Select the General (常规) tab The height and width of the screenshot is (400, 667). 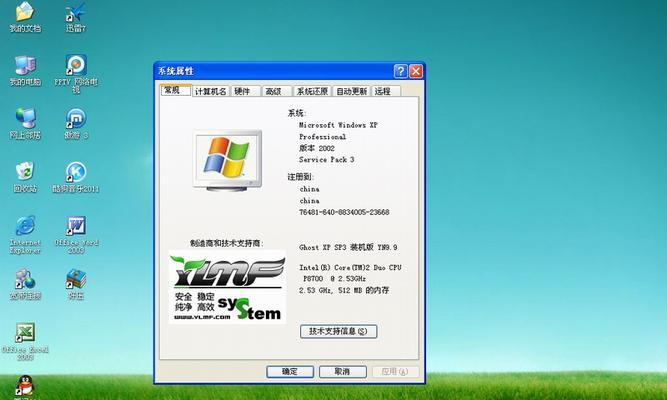[175, 90]
